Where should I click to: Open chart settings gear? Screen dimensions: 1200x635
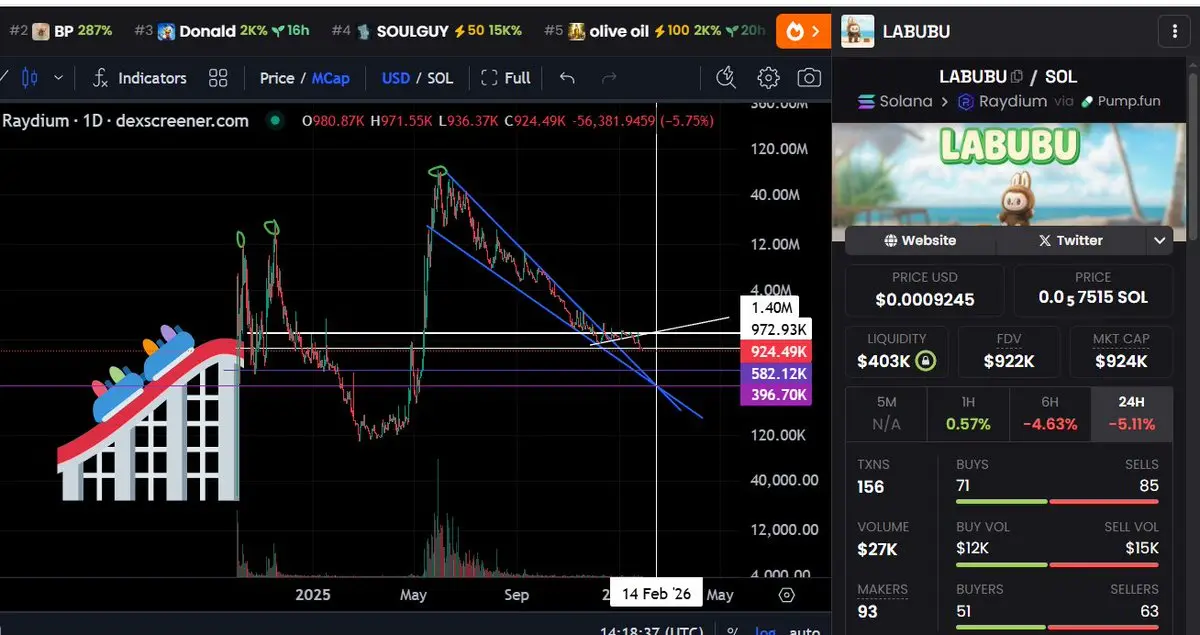(x=768, y=77)
